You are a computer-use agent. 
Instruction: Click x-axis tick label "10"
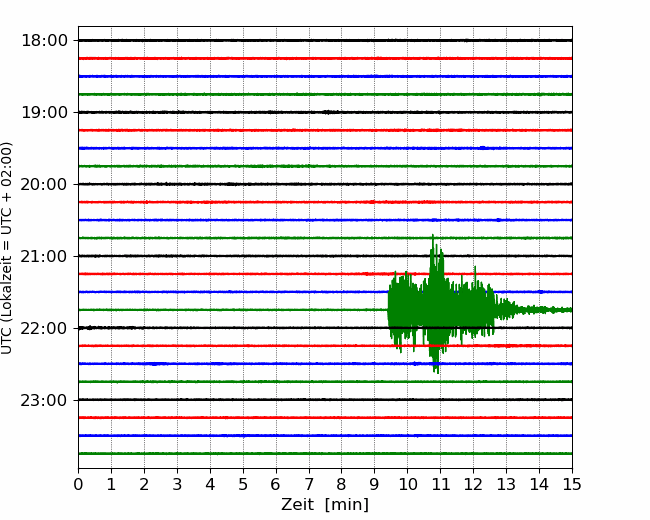pyautogui.click(x=407, y=484)
